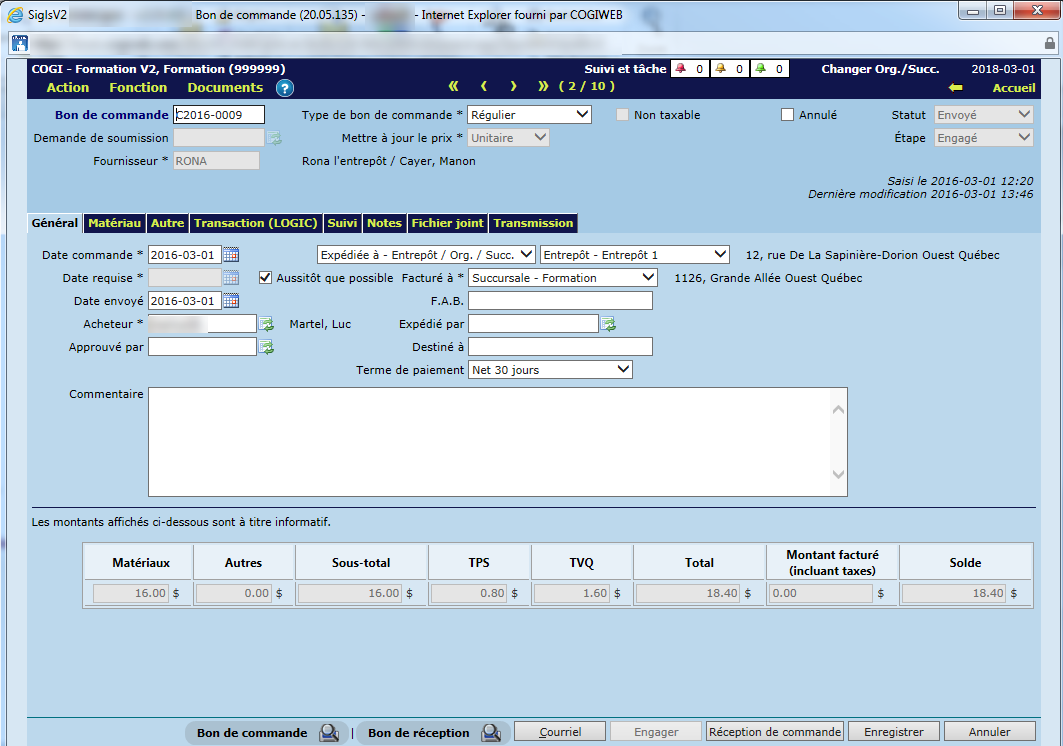Click inside the Commentaire text area

click(490, 441)
